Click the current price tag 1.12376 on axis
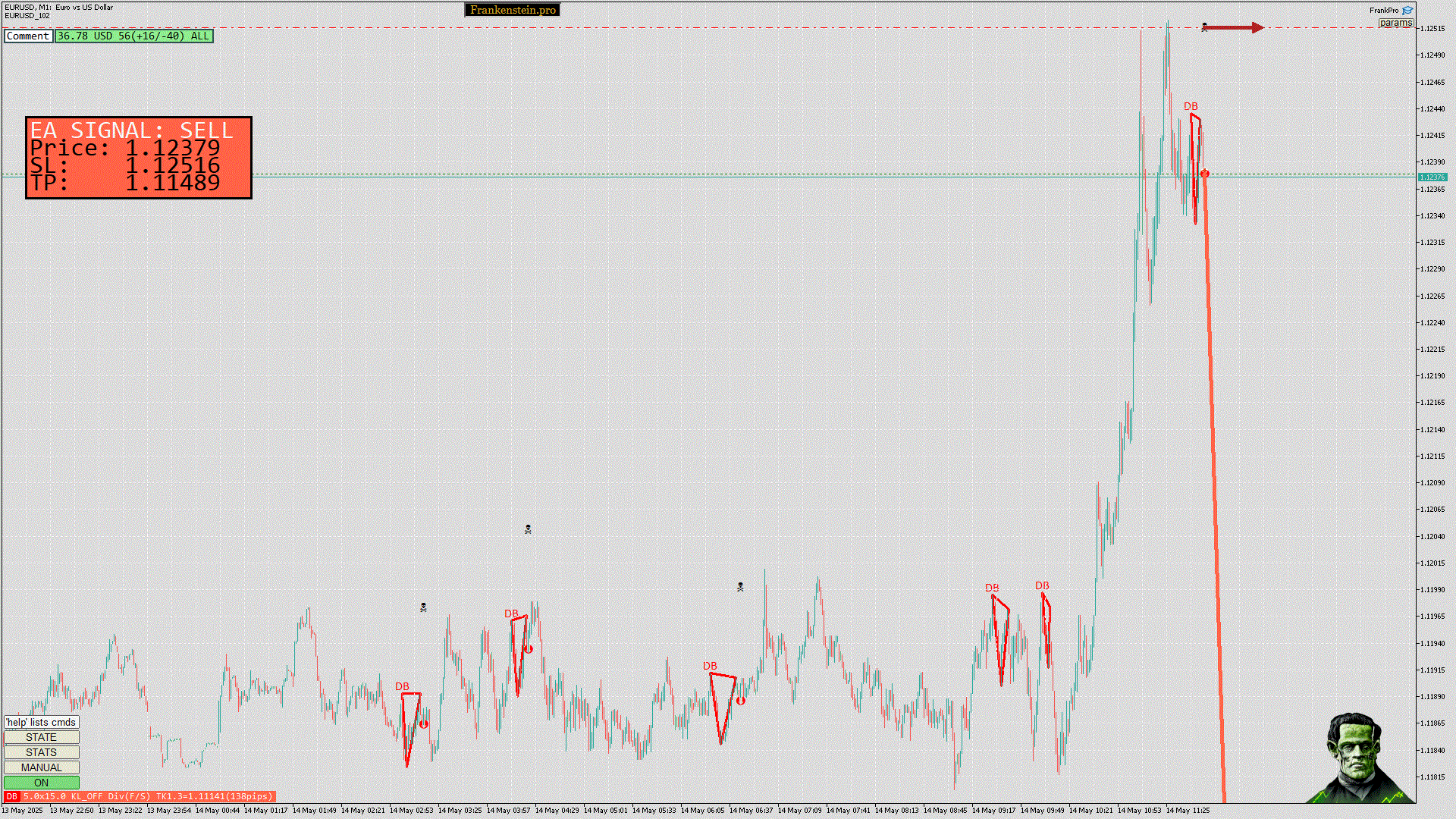The width and height of the screenshot is (1456, 819). 1432,177
